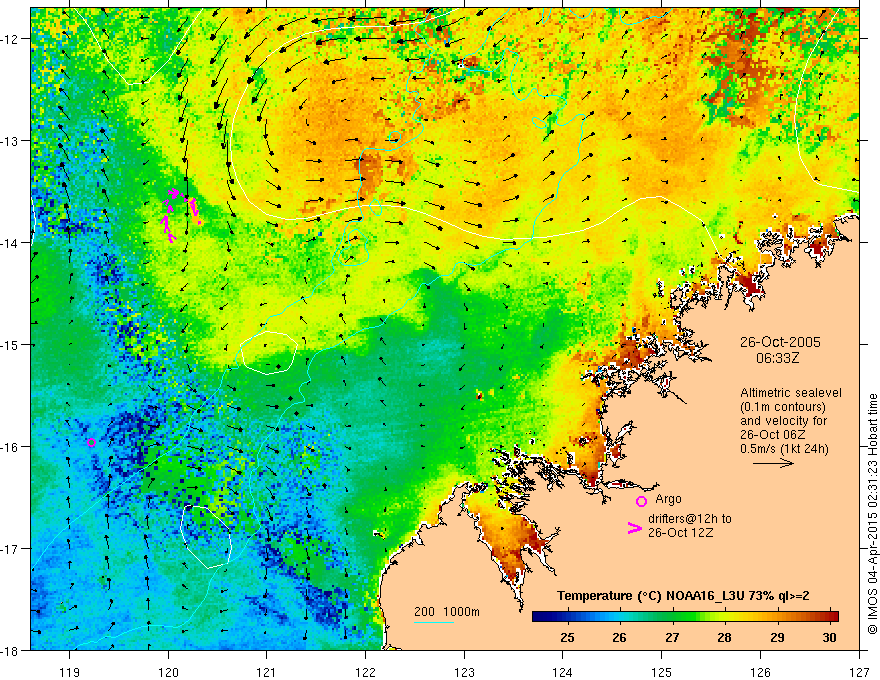Click latitude axis label -13
Image resolution: width=880 pixels, height=680 pixels.
pyautogui.click(x=11, y=140)
